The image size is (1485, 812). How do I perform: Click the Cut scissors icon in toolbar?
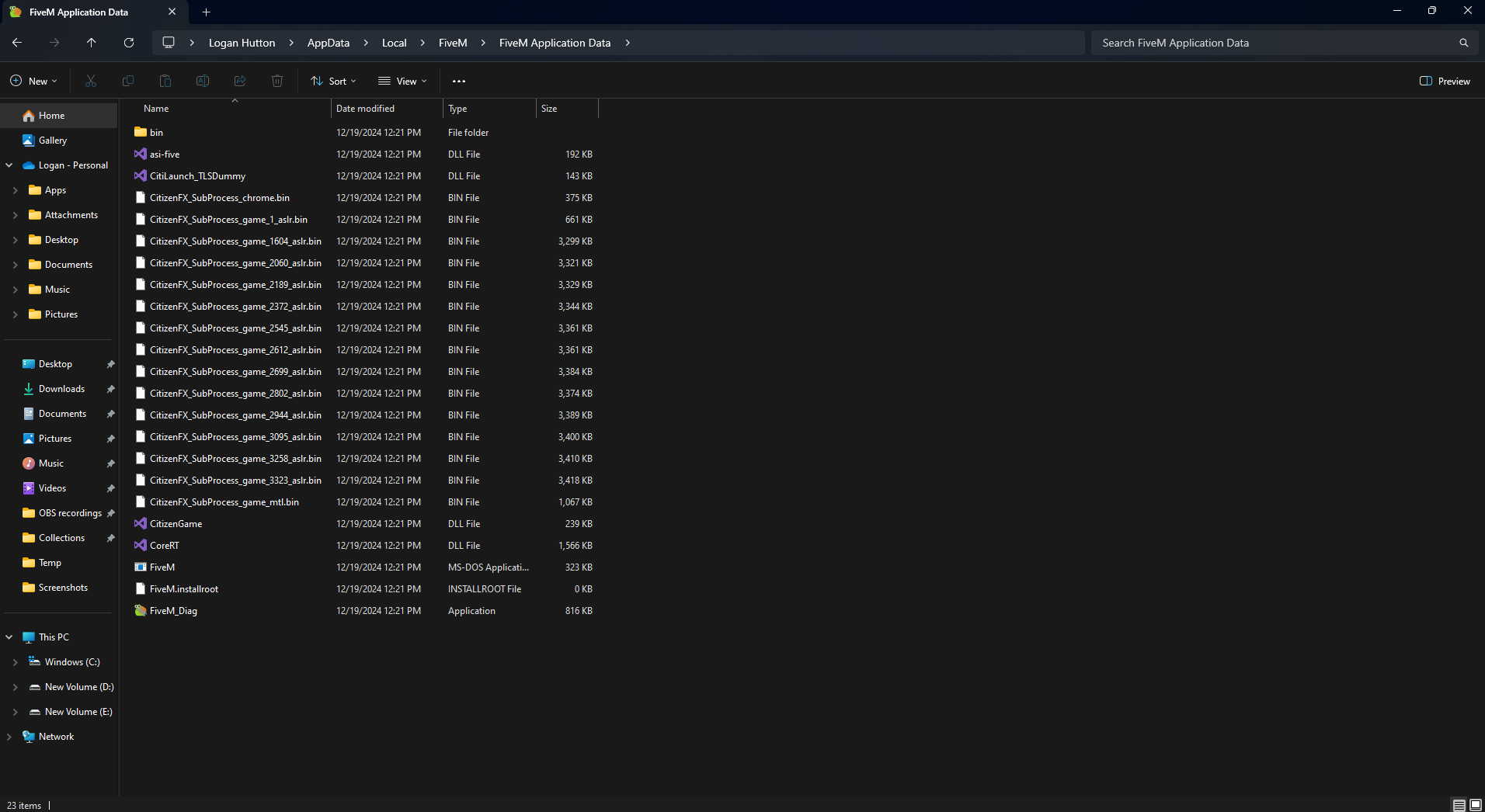tap(91, 81)
